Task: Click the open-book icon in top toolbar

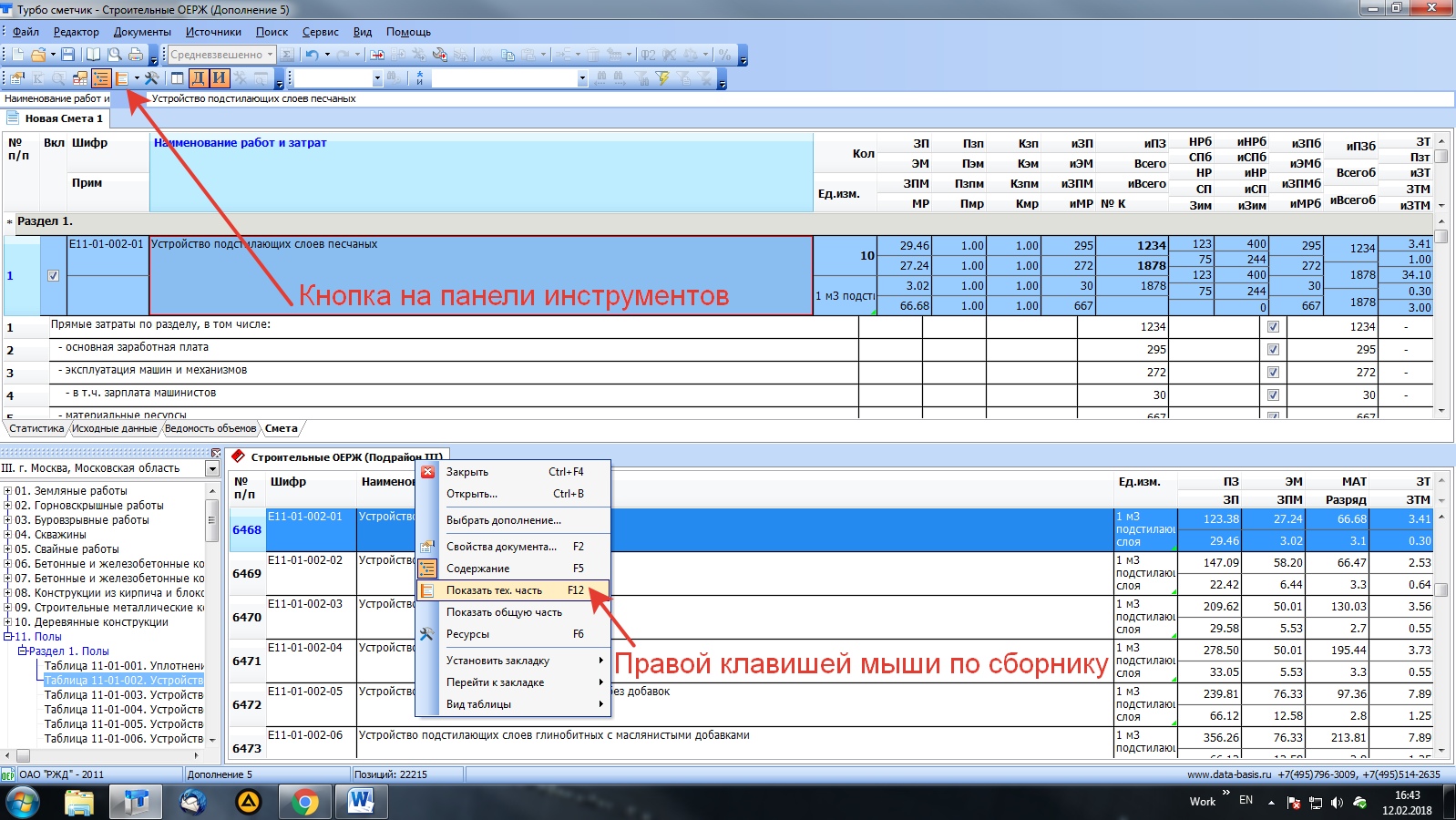Action: point(93,55)
